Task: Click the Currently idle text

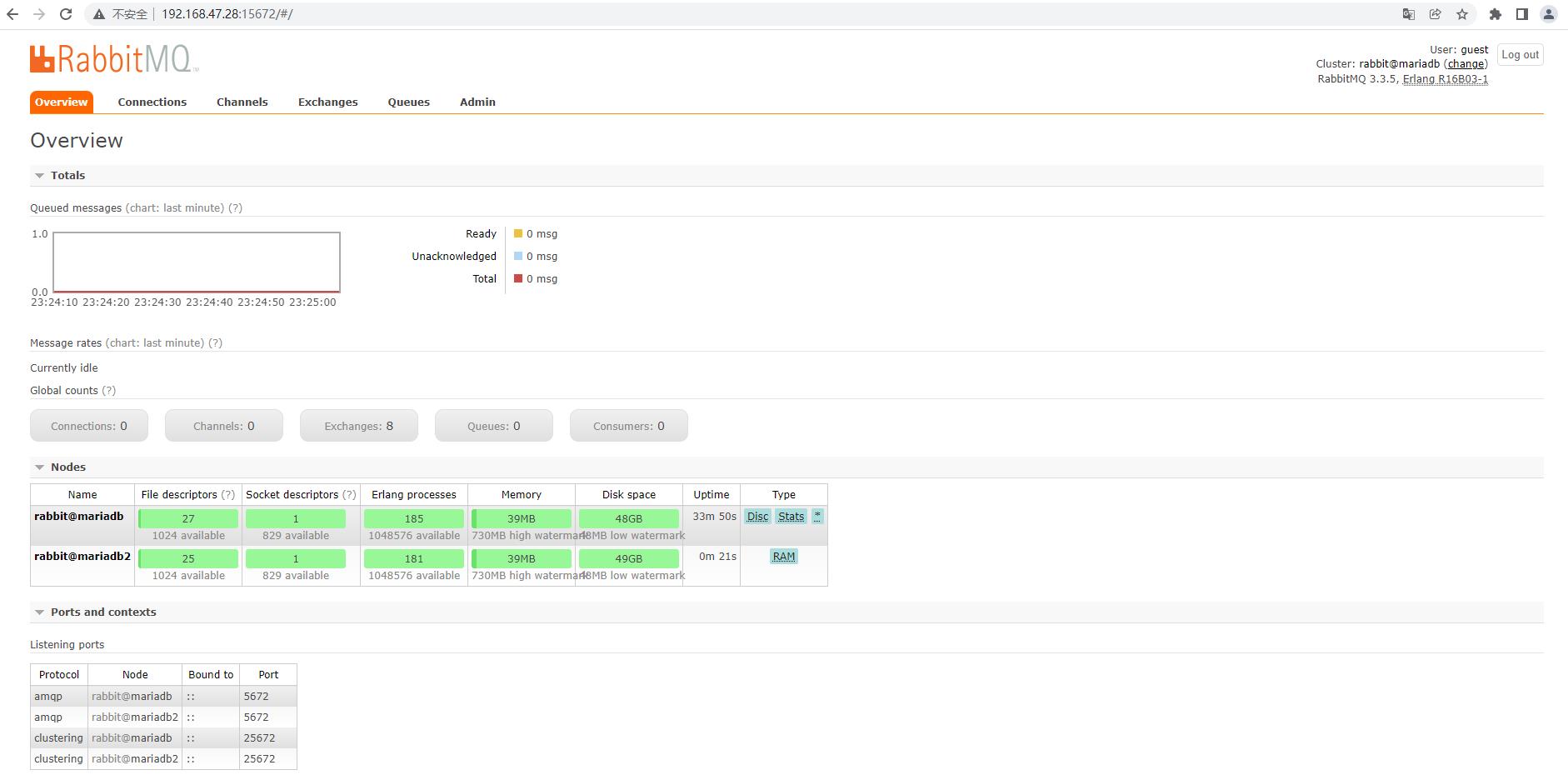Action: 64,368
